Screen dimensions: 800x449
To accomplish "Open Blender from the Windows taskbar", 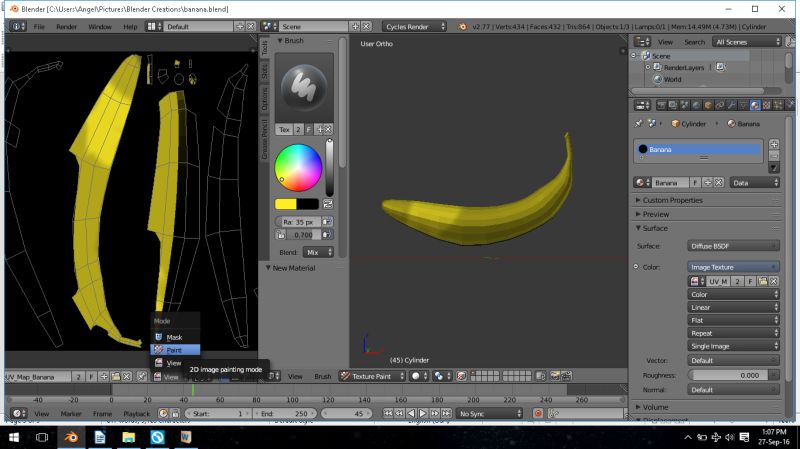I will tap(71, 437).
